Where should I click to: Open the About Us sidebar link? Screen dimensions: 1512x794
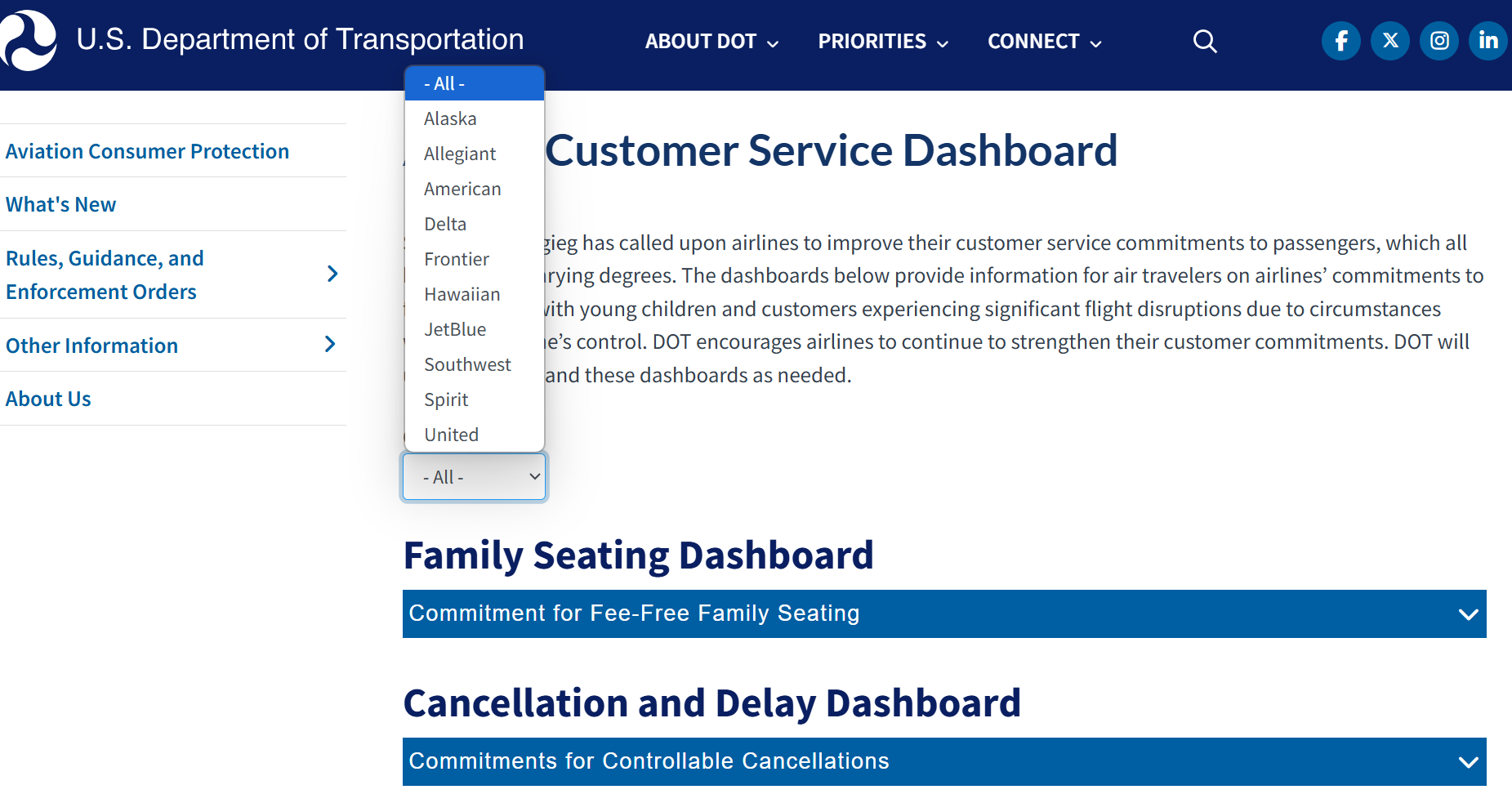[x=48, y=399]
